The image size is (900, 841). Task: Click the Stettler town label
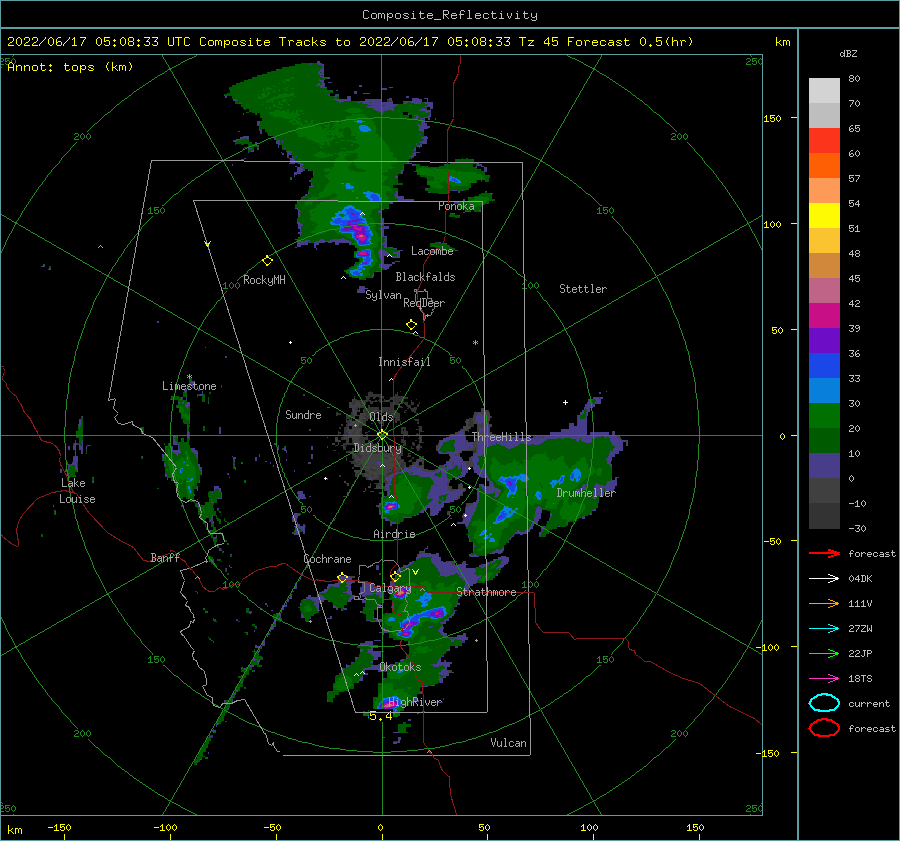click(583, 289)
